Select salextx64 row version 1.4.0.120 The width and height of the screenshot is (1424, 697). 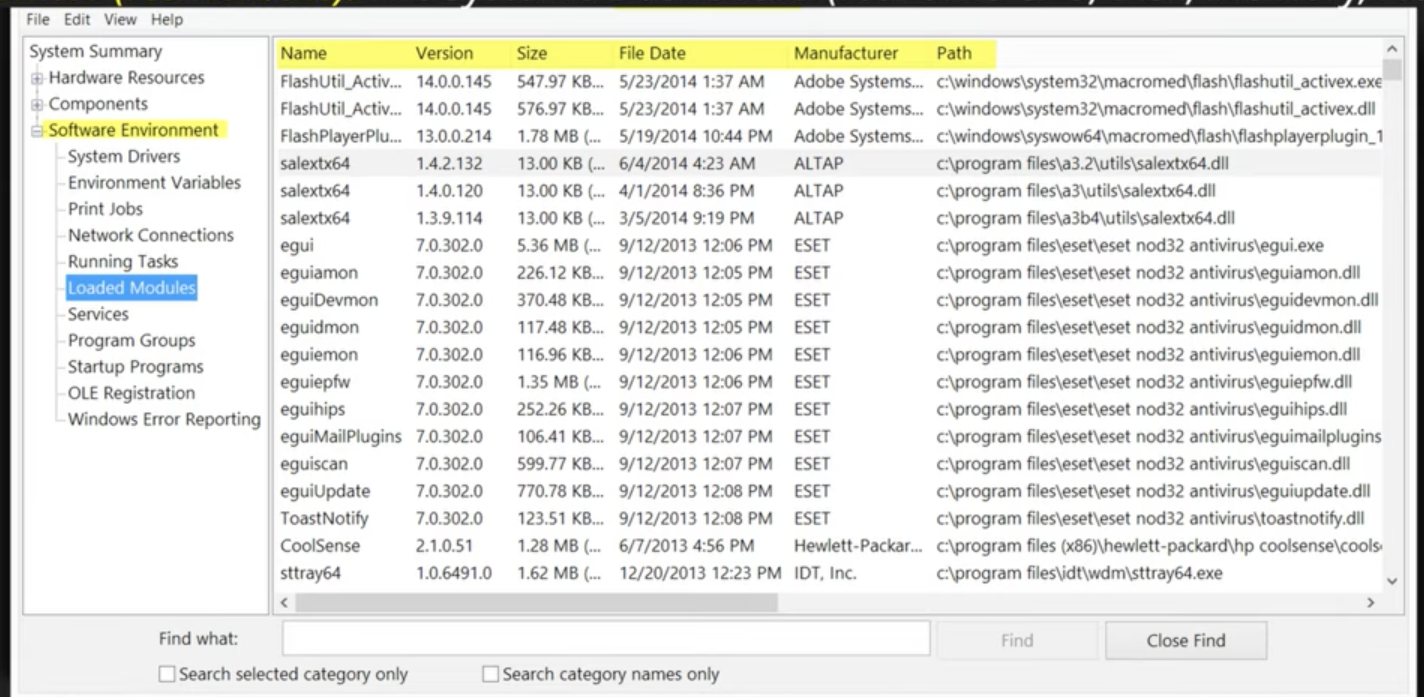coord(829,190)
